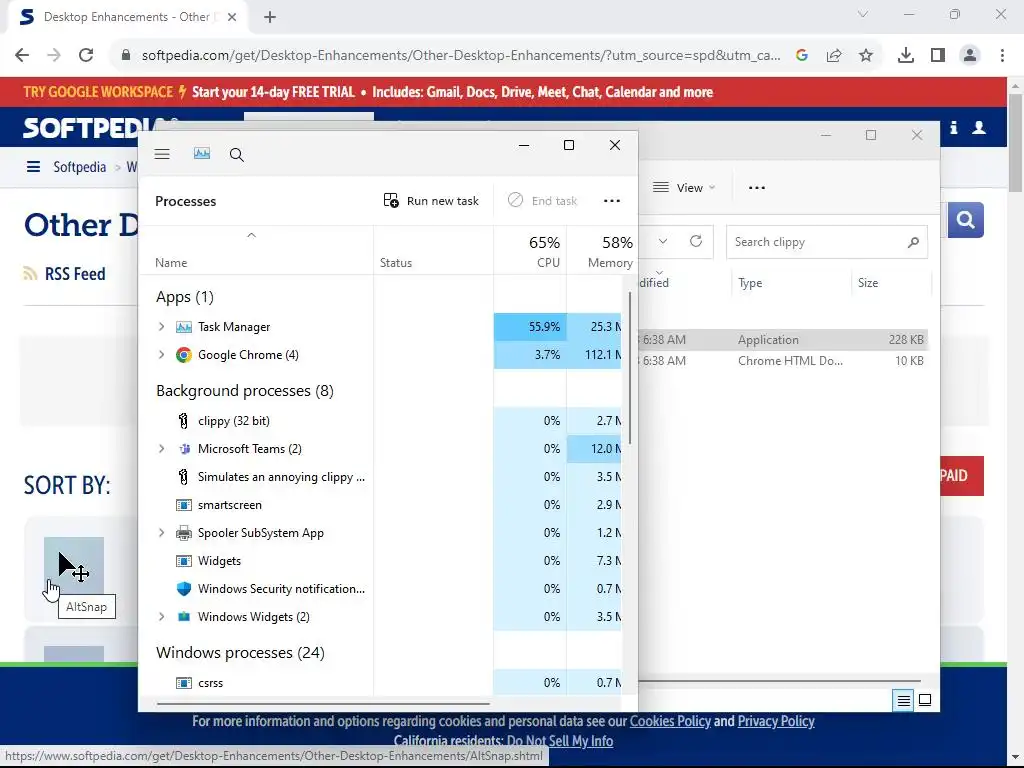Open File Explorer address history dropdown chevron

click(x=663, y=241)
